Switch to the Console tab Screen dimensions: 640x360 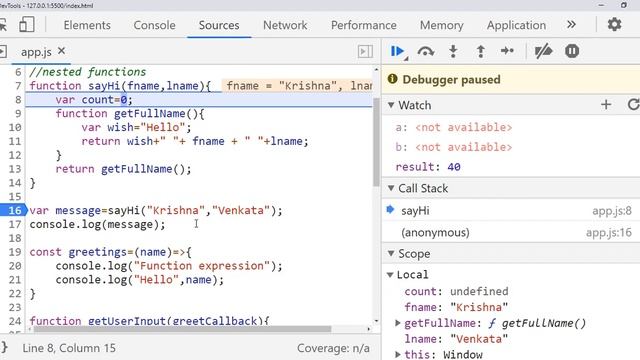coord(154,25)
